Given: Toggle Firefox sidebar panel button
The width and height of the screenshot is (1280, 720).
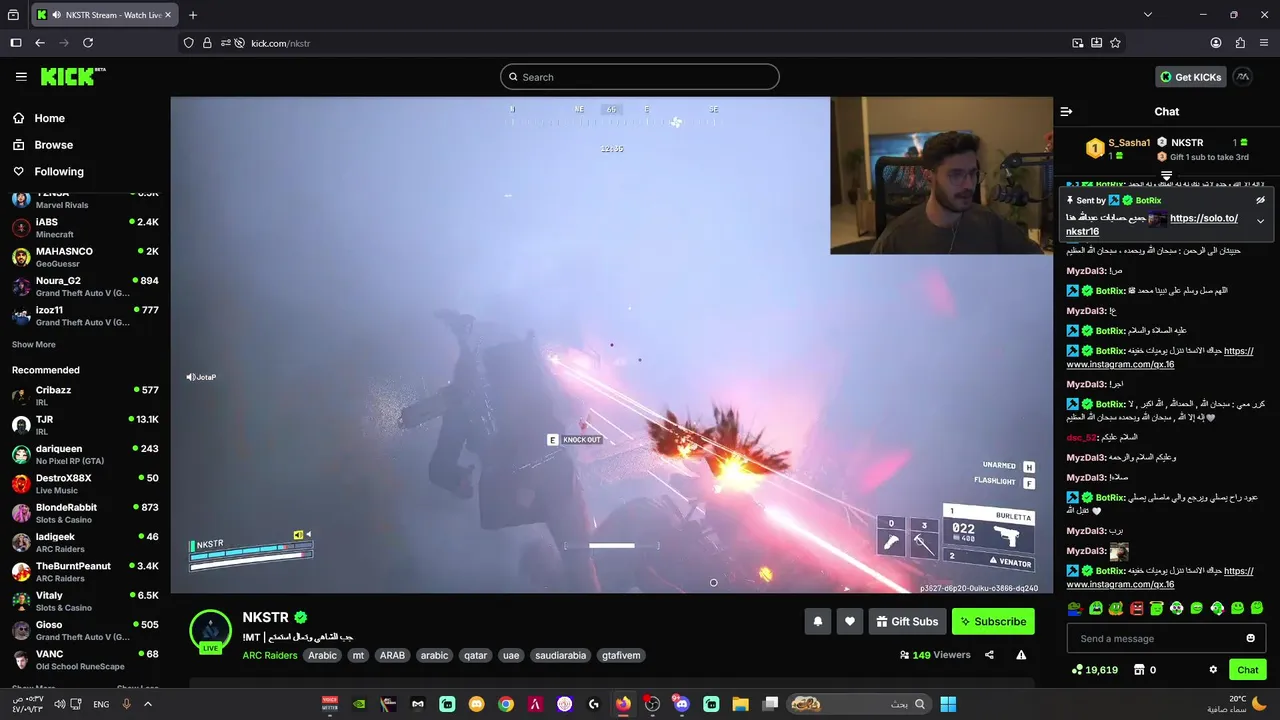Looking at the screenshot, I should click(15, 43).
